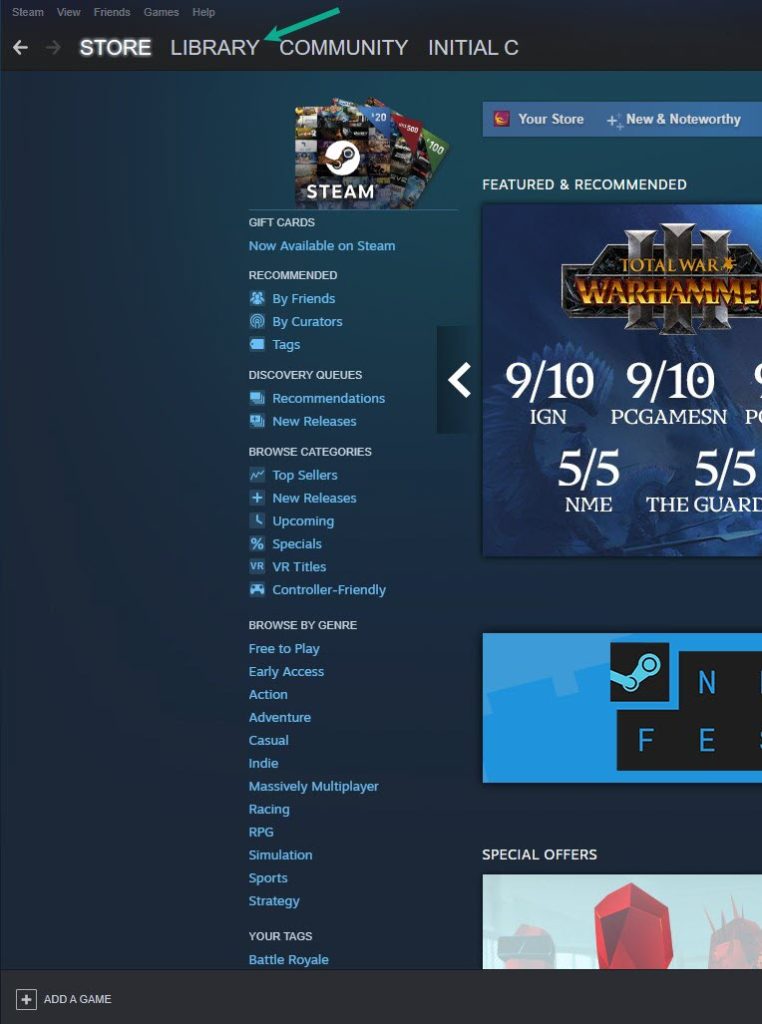Image resolution: width=762 pixels, height=1024 pixels.
Task: Click the Specials percent icon
Action: (257, 543)
